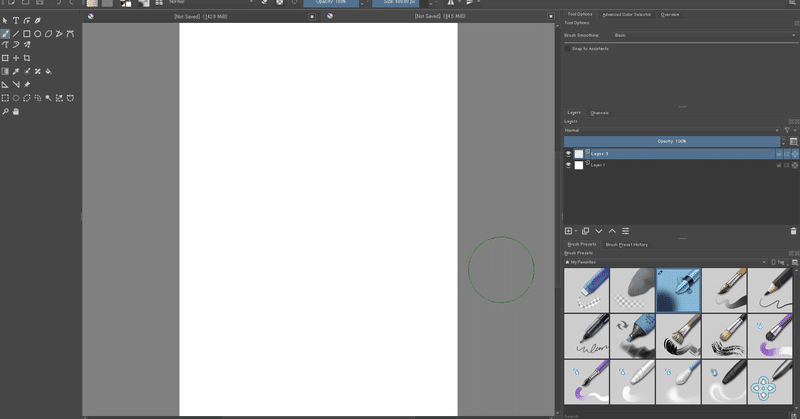Select the Gradient tool
Viewport: 800px width, 419px height.
pos(5,71)
